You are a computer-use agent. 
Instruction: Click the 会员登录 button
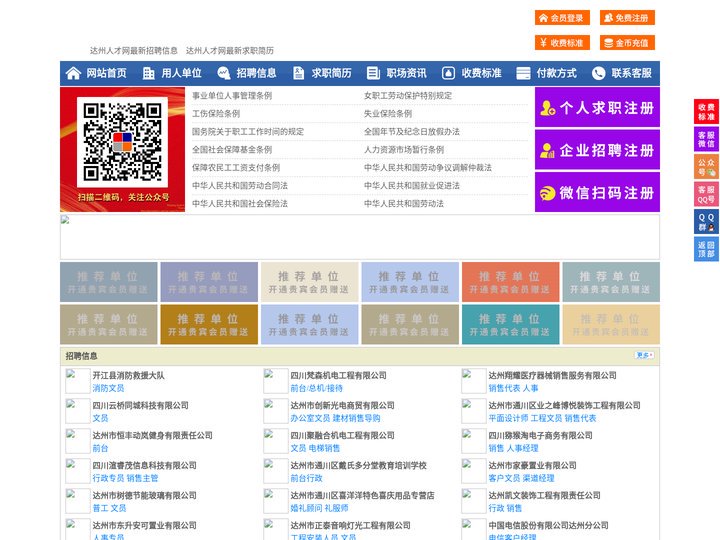tap(562, 18)
